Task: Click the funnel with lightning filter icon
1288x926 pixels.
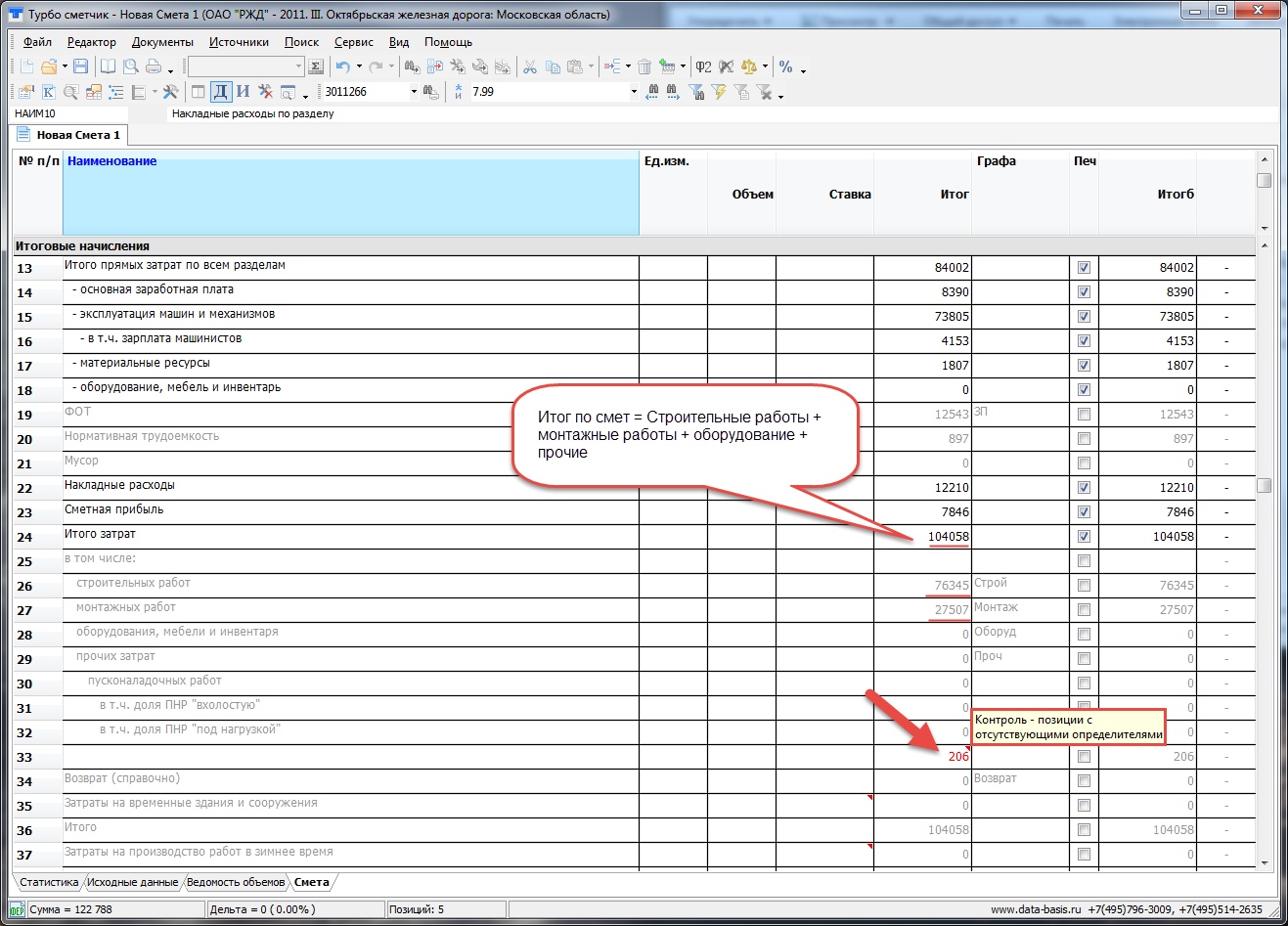Action: pos(719,92)
